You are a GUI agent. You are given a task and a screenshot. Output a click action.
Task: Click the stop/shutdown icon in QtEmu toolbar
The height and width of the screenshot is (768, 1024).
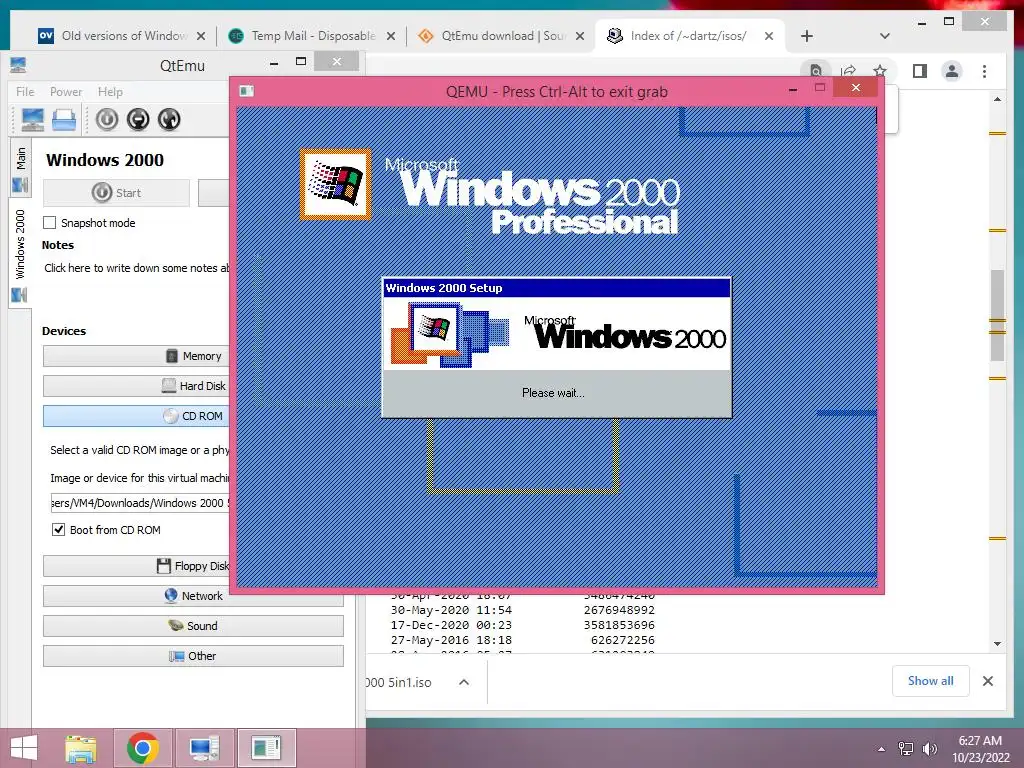[x=138, y=120]
